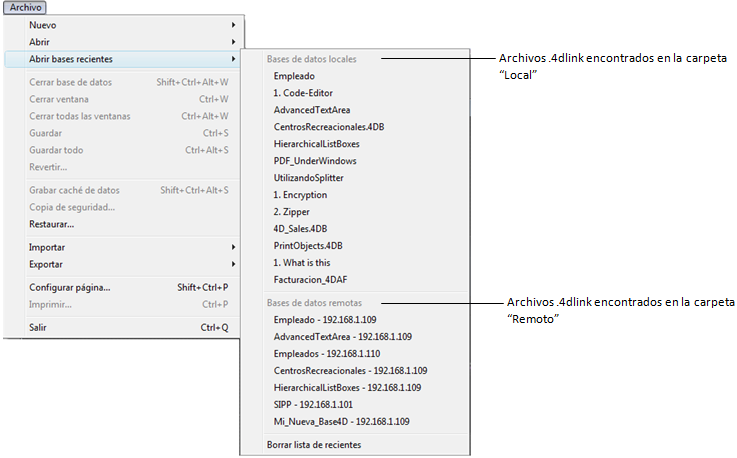The image size is (737, 458).
Task: Select Restaurar... menu entry
Action: pyautogui.click(x=52, y=224)
